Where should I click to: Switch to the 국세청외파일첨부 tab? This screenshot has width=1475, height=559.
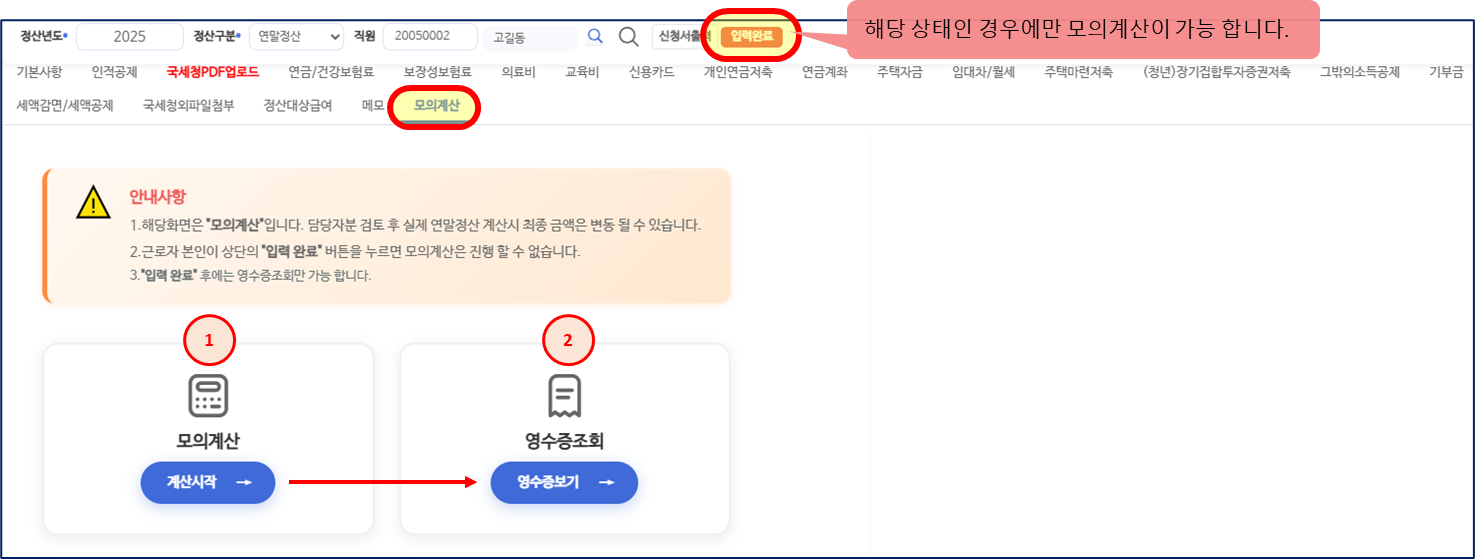pyautogui.click(x=189, y=105)
